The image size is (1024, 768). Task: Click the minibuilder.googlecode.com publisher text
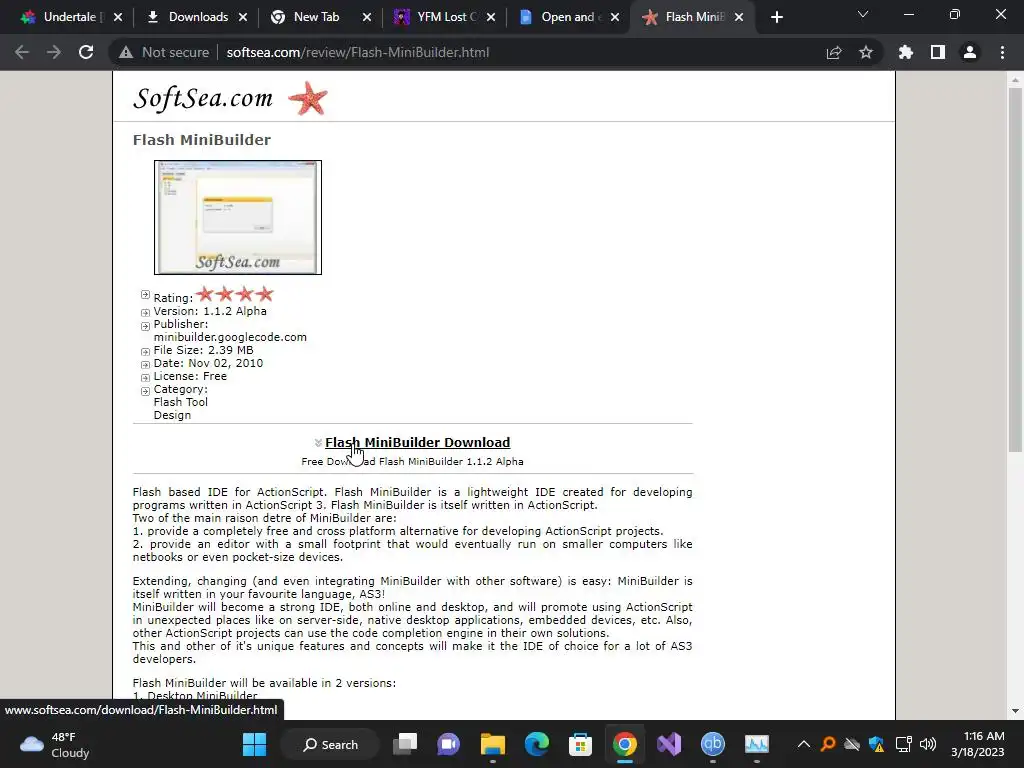pyautogui.click(x=230, y=337)
